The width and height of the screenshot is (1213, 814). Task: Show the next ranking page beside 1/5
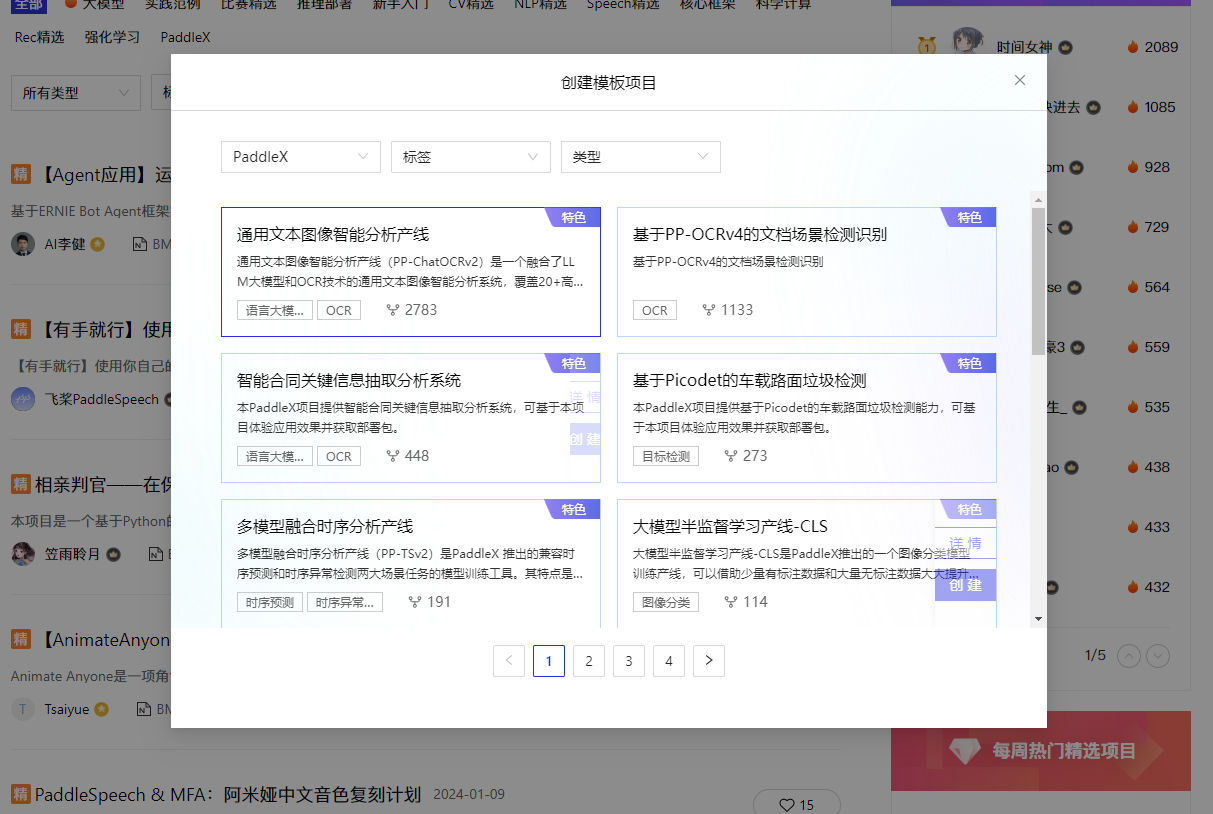tap(1158, 656)
